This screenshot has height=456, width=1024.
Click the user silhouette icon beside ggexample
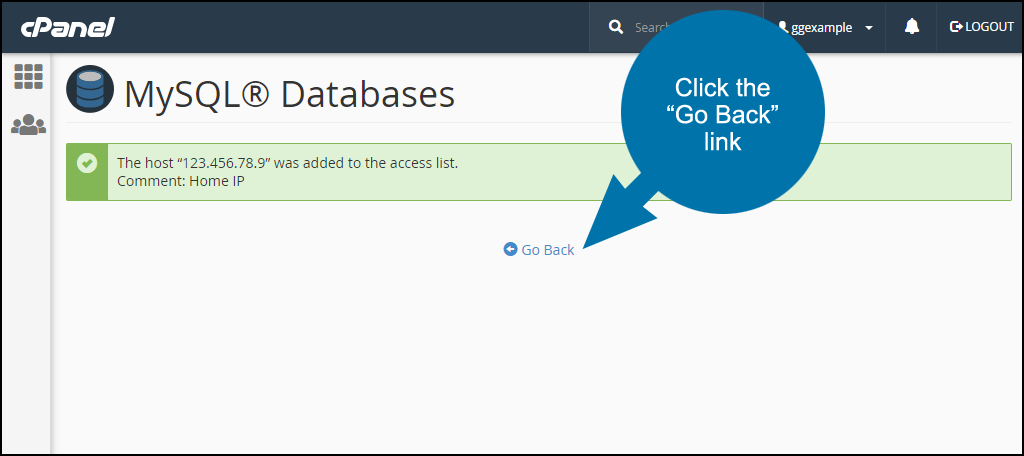point(784,27)
